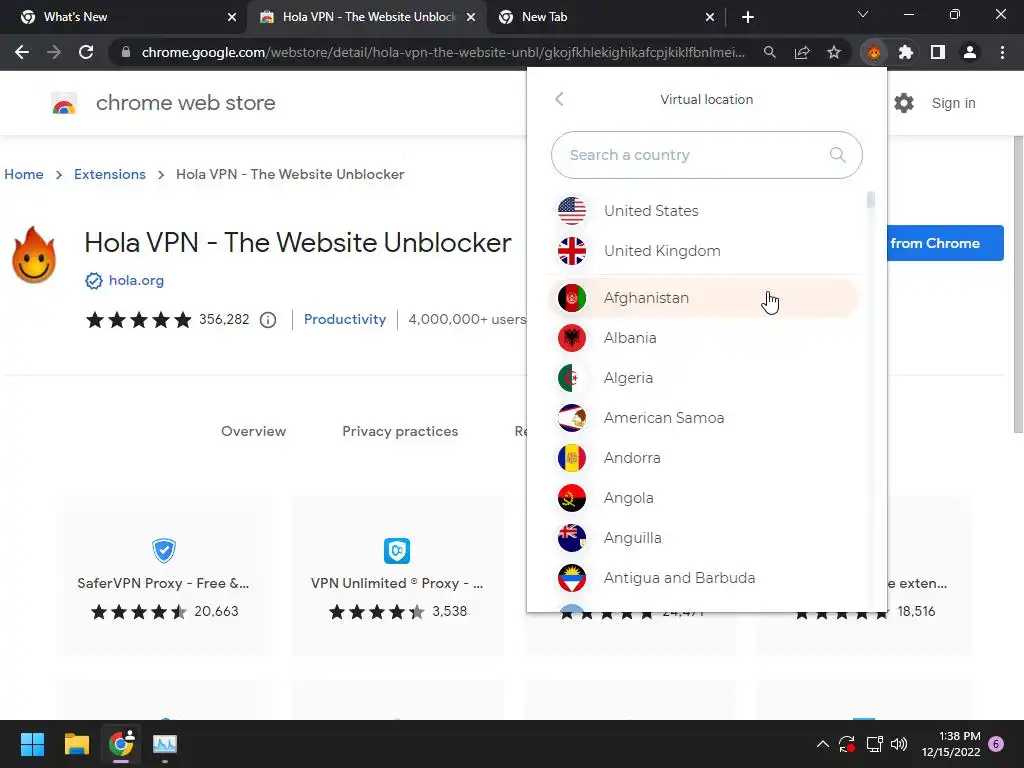The width and height of the screenshot is (1024, 768).
Task: Open a new browser tab
Action: coord(748,17)
